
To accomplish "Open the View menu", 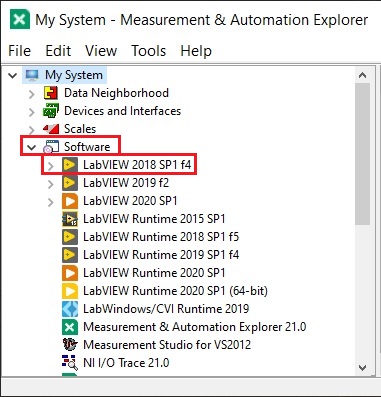I will (101, 51).
